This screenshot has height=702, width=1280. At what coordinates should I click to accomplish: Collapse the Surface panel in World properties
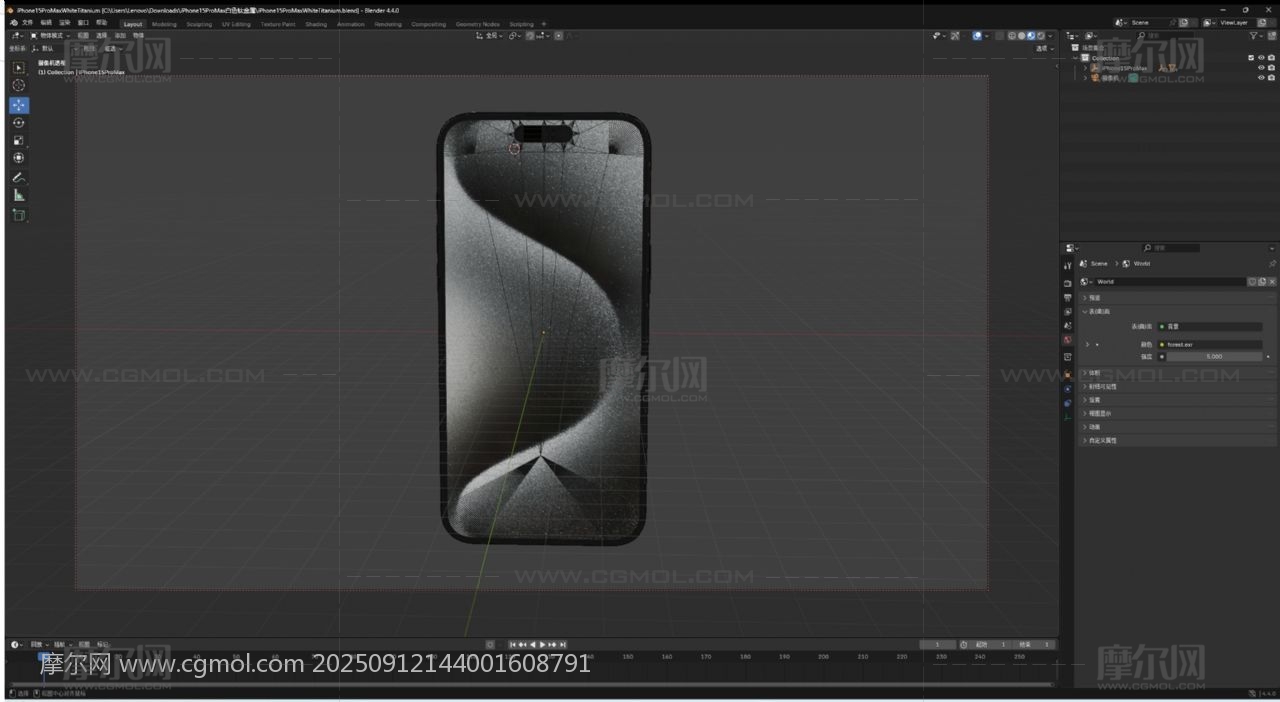tap(1084, 311)
